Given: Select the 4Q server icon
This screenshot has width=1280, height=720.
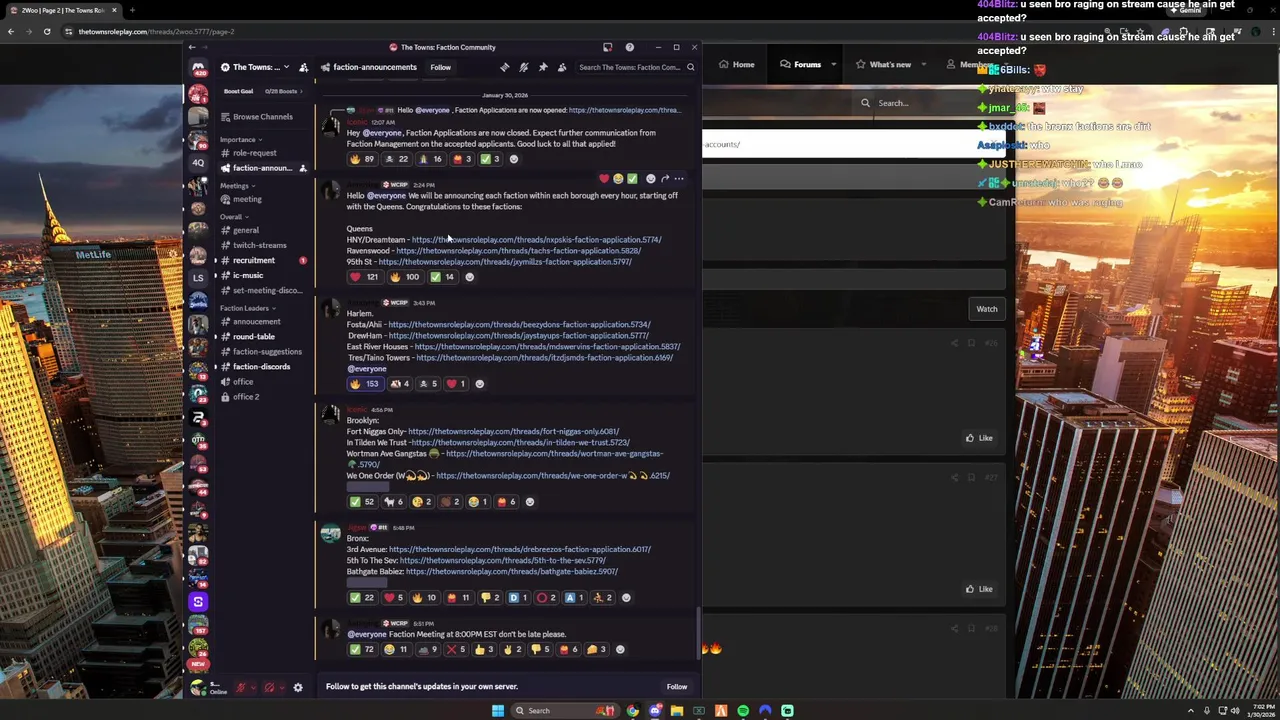Looking at the screenshot, I should click(198, 162).
